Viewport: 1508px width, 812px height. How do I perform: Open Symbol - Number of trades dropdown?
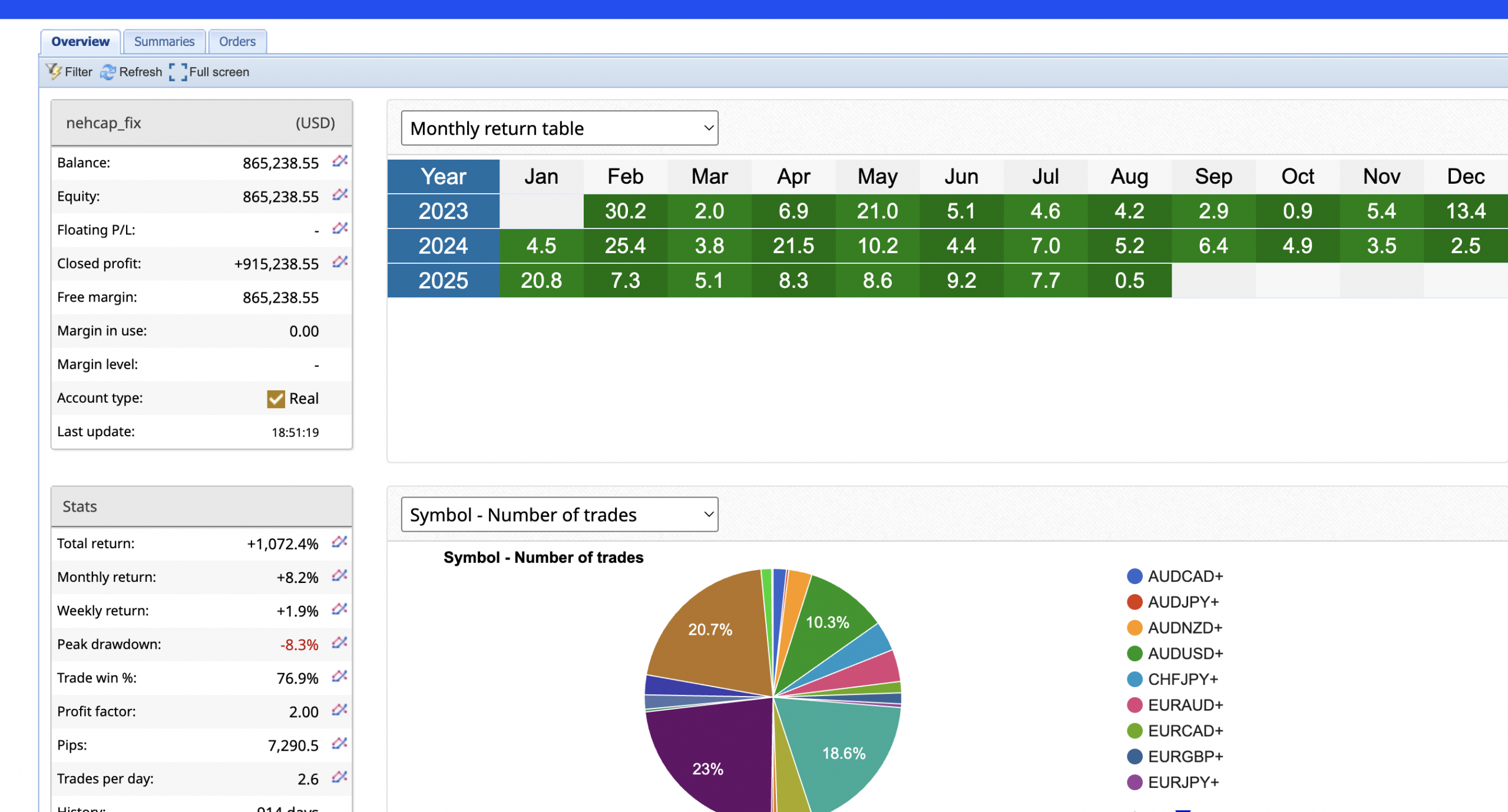click(x=559, y=514)
